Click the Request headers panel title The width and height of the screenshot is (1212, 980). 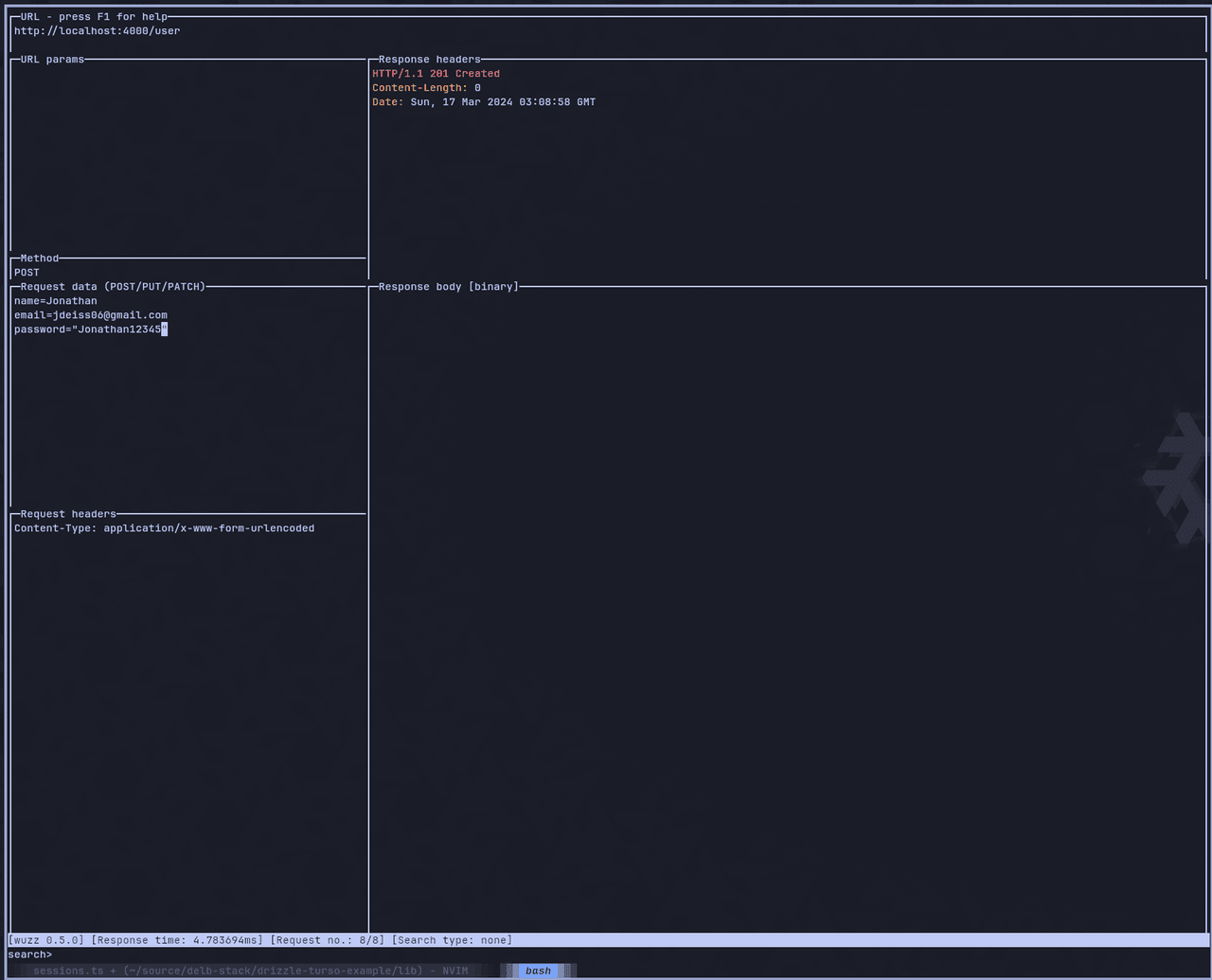point(68,514)
